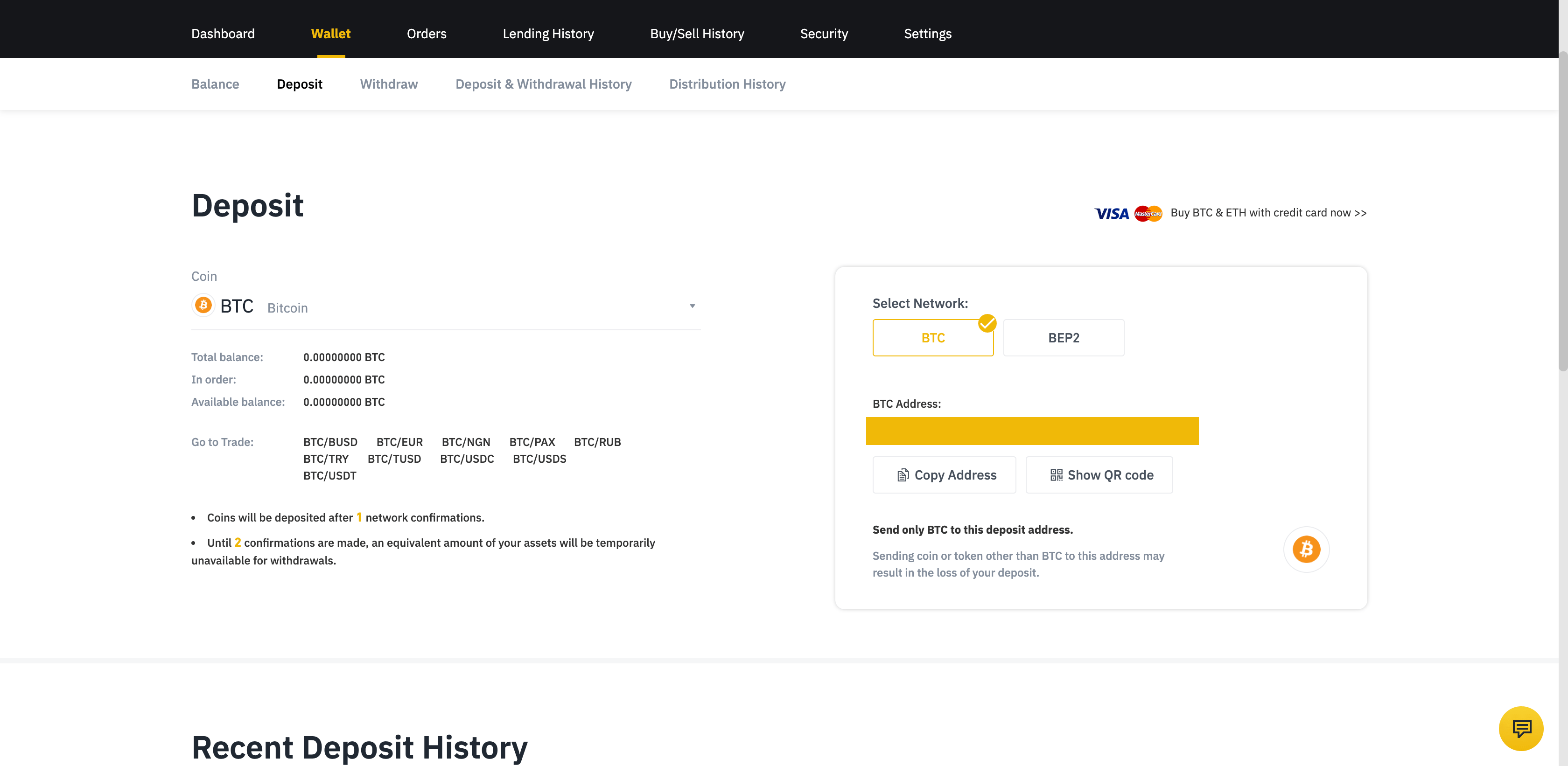1568x766 pixels.
Task: Expand the Coin dropdown arrow
Action: pos(692,306)
